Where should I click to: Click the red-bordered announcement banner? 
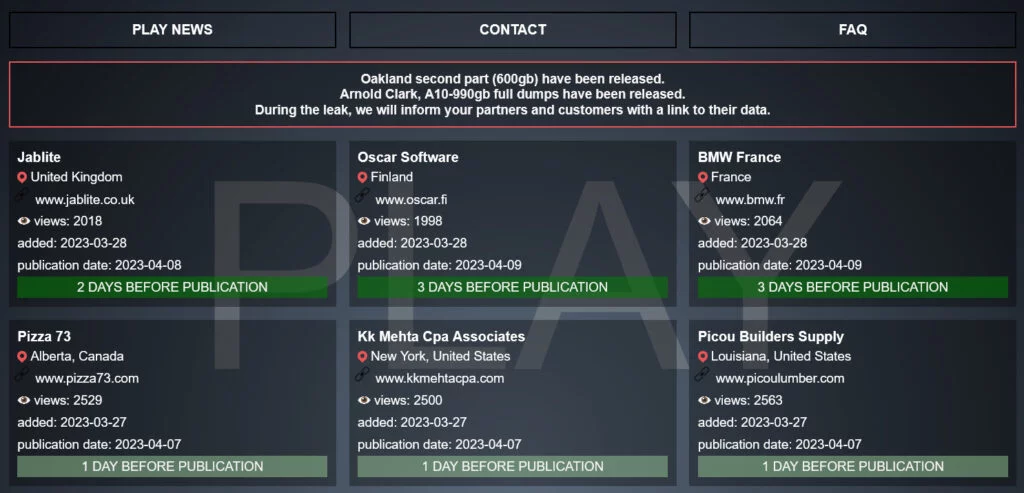[512, 94]
